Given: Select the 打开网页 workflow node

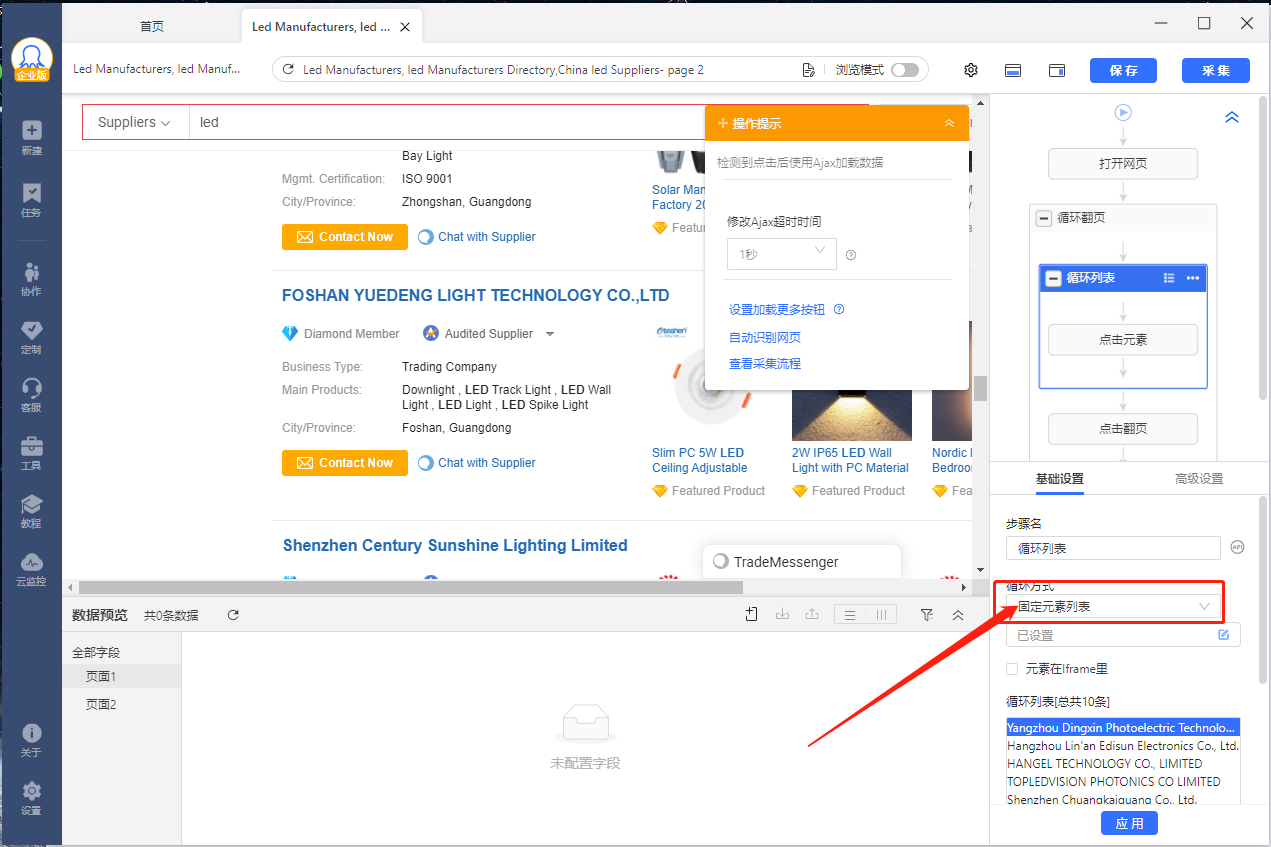Looking at the screenshot, I should (x=1123, y=164).
